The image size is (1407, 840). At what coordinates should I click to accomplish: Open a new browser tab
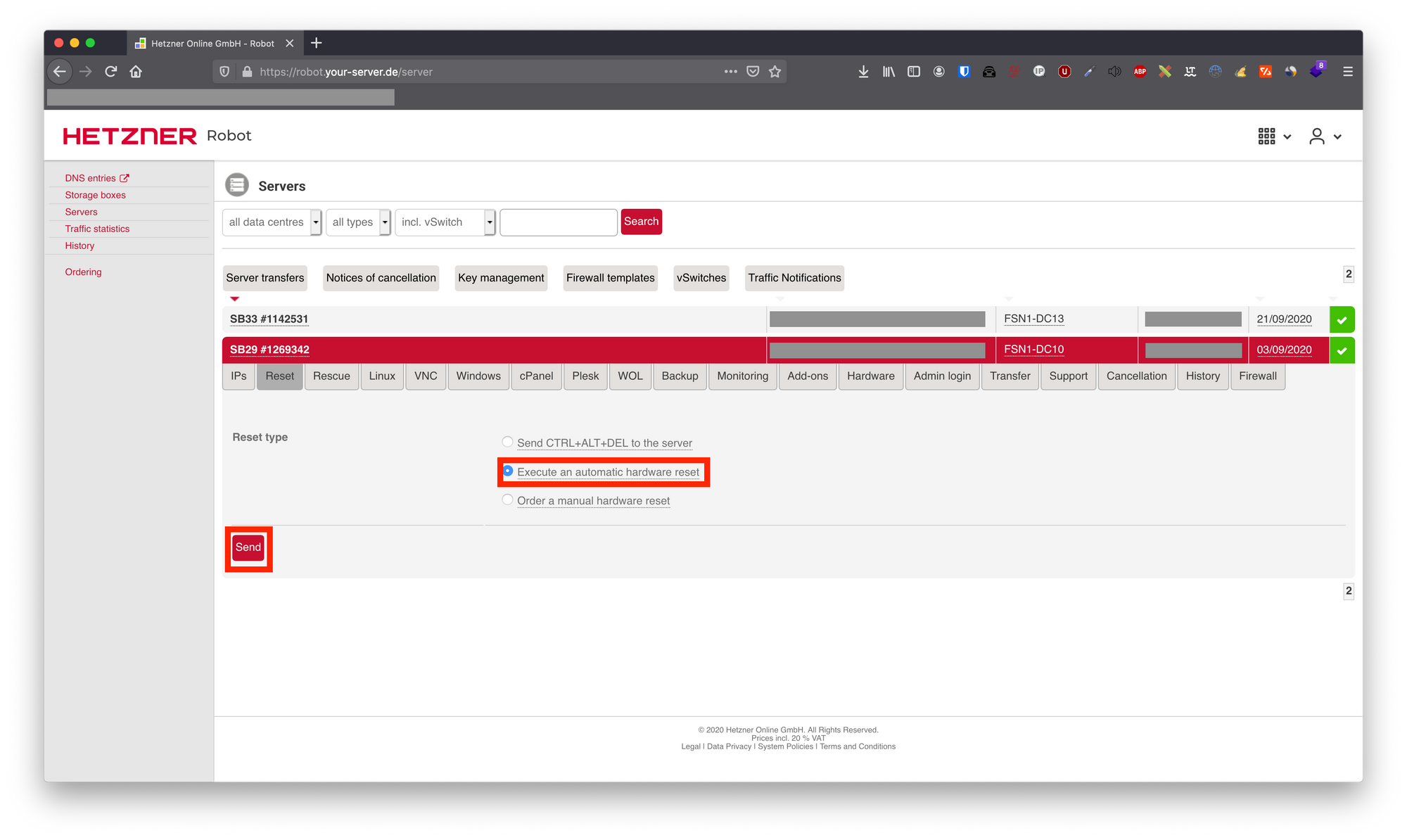click(x=317, y=43)
